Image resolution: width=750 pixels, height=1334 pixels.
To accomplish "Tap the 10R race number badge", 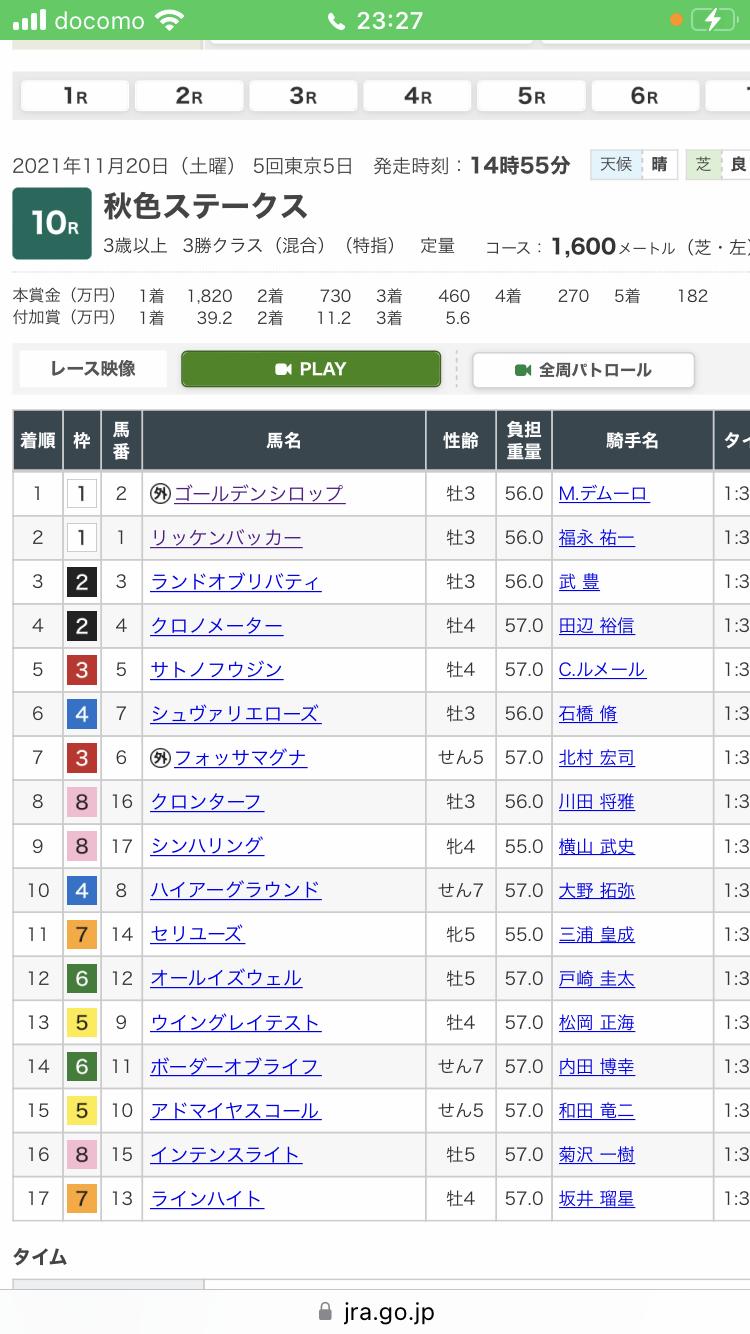I will pos(52,223).
